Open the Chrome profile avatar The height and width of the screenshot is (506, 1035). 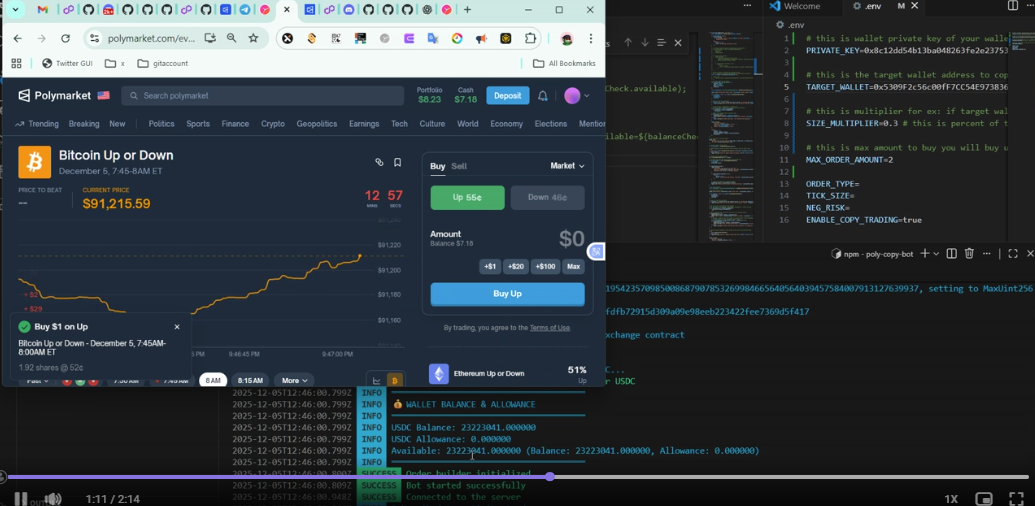tap(566, 38)
